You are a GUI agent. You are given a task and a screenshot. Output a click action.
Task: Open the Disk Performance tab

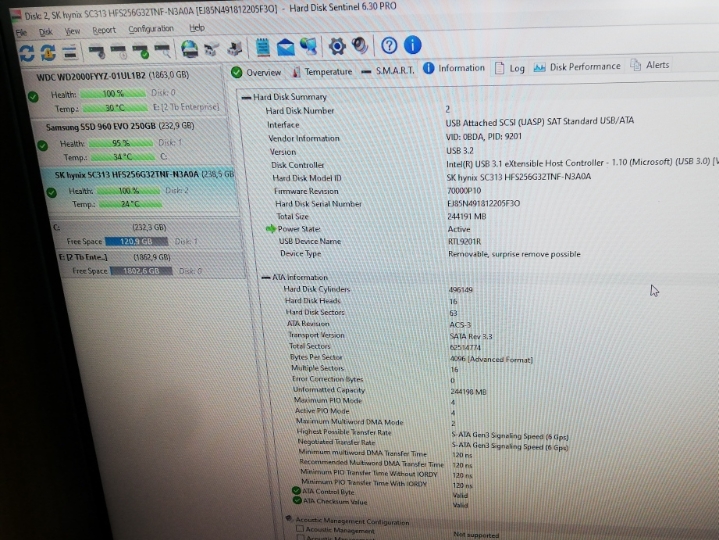click(x=577, y=67)
